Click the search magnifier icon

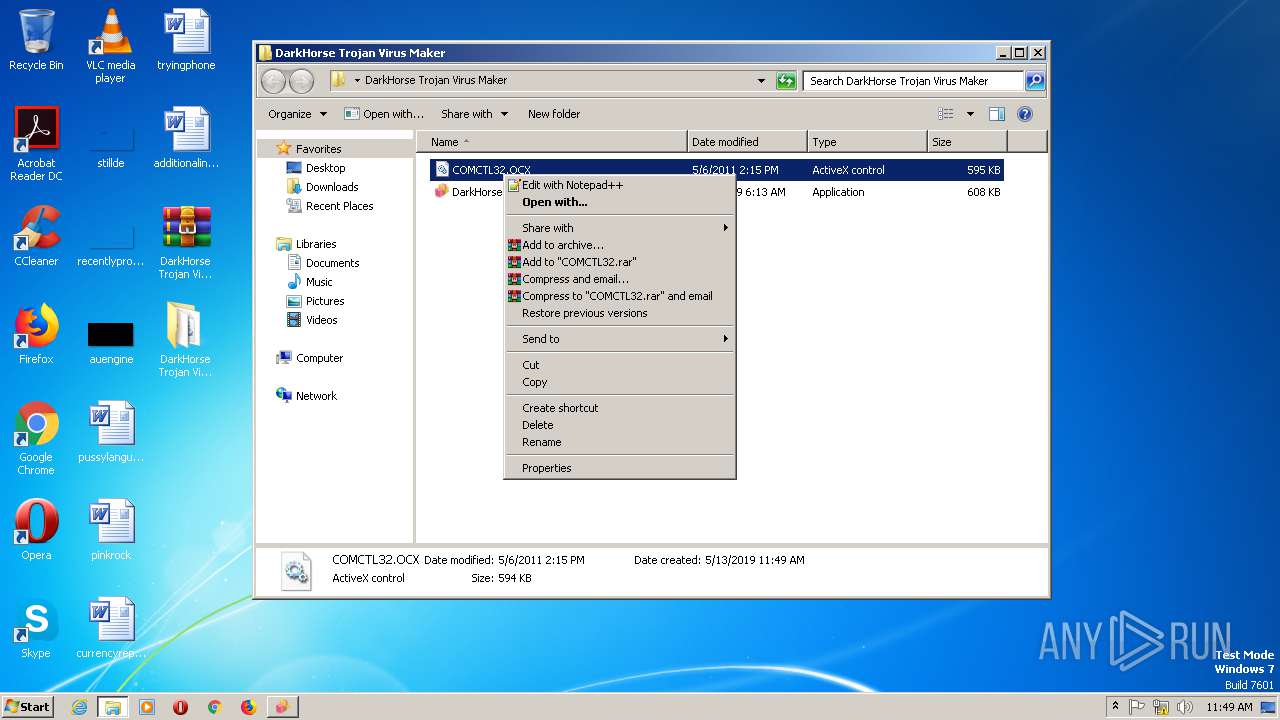[1035, 81]
